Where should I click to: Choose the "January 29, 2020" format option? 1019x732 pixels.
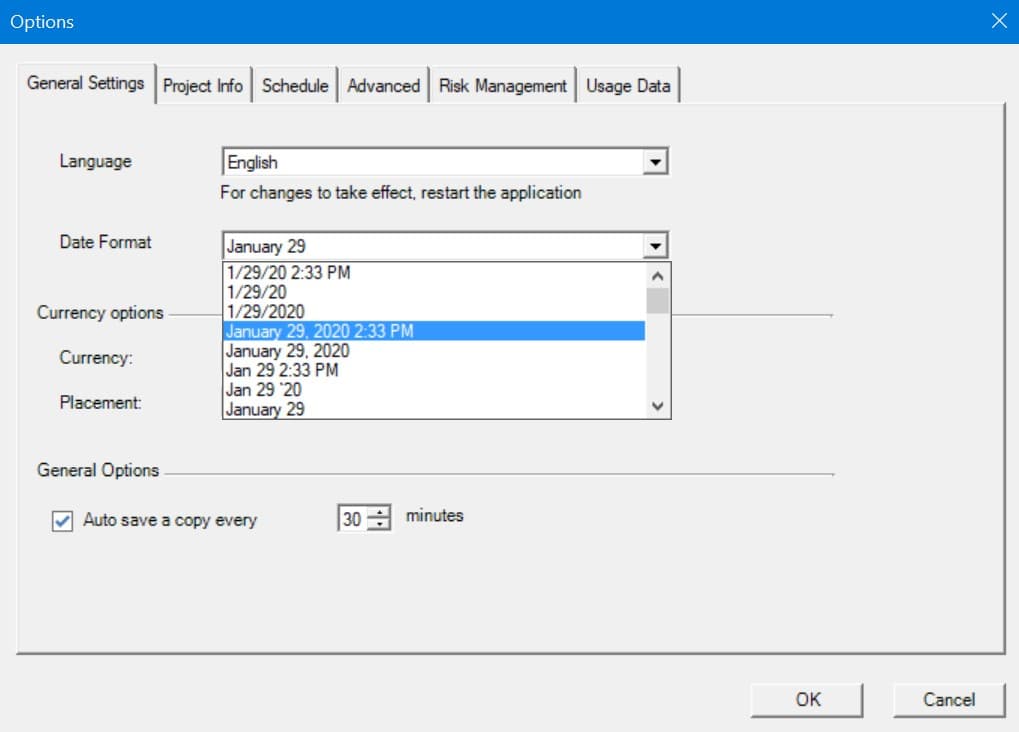300,351
